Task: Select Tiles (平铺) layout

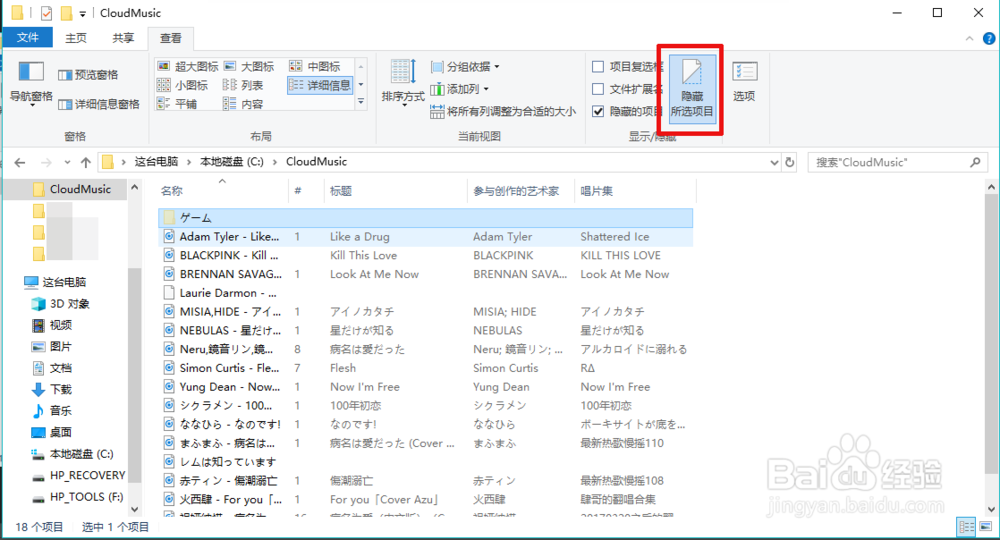Action: (177, 104)
